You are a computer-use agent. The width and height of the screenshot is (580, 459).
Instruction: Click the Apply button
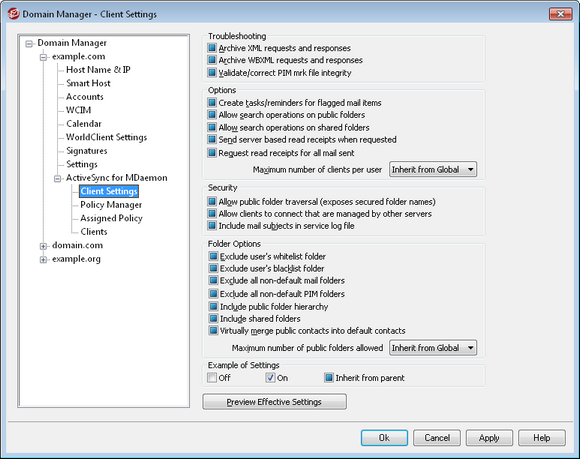tap(489, 438)
